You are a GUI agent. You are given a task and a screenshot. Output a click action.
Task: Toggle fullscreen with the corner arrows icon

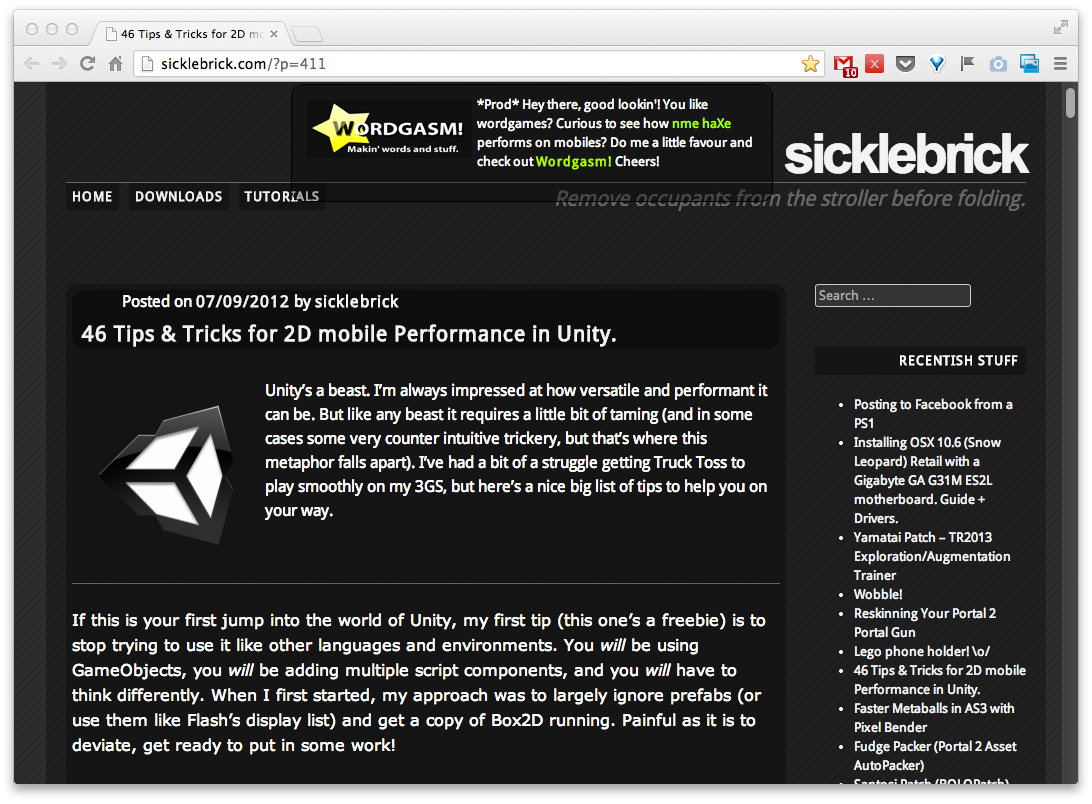click(x=1061, y=27)
